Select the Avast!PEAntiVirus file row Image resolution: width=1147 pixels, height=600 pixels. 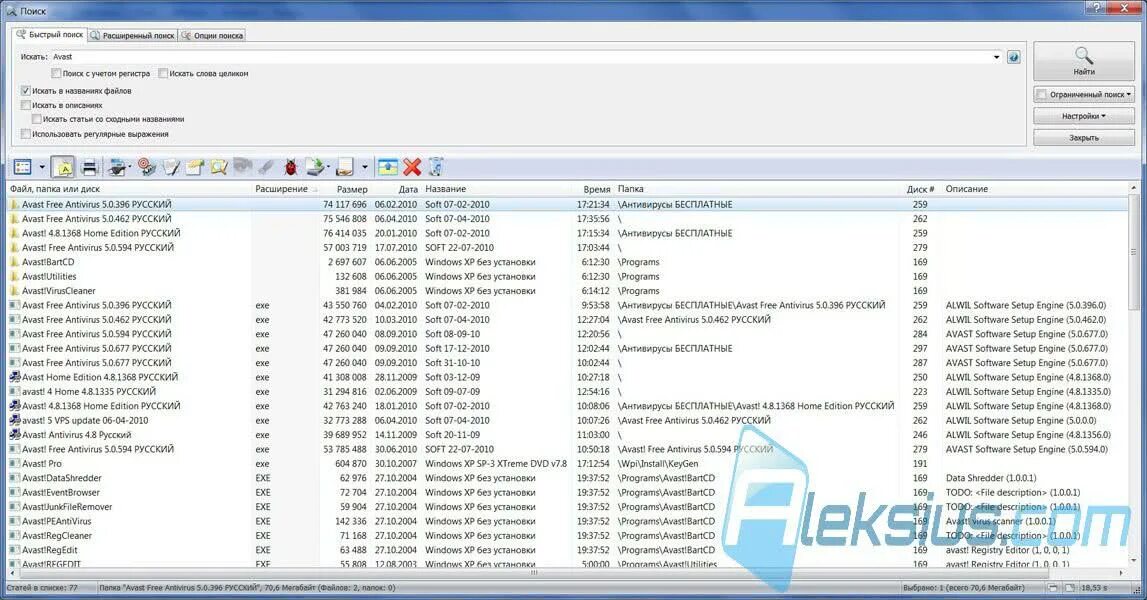567,522
